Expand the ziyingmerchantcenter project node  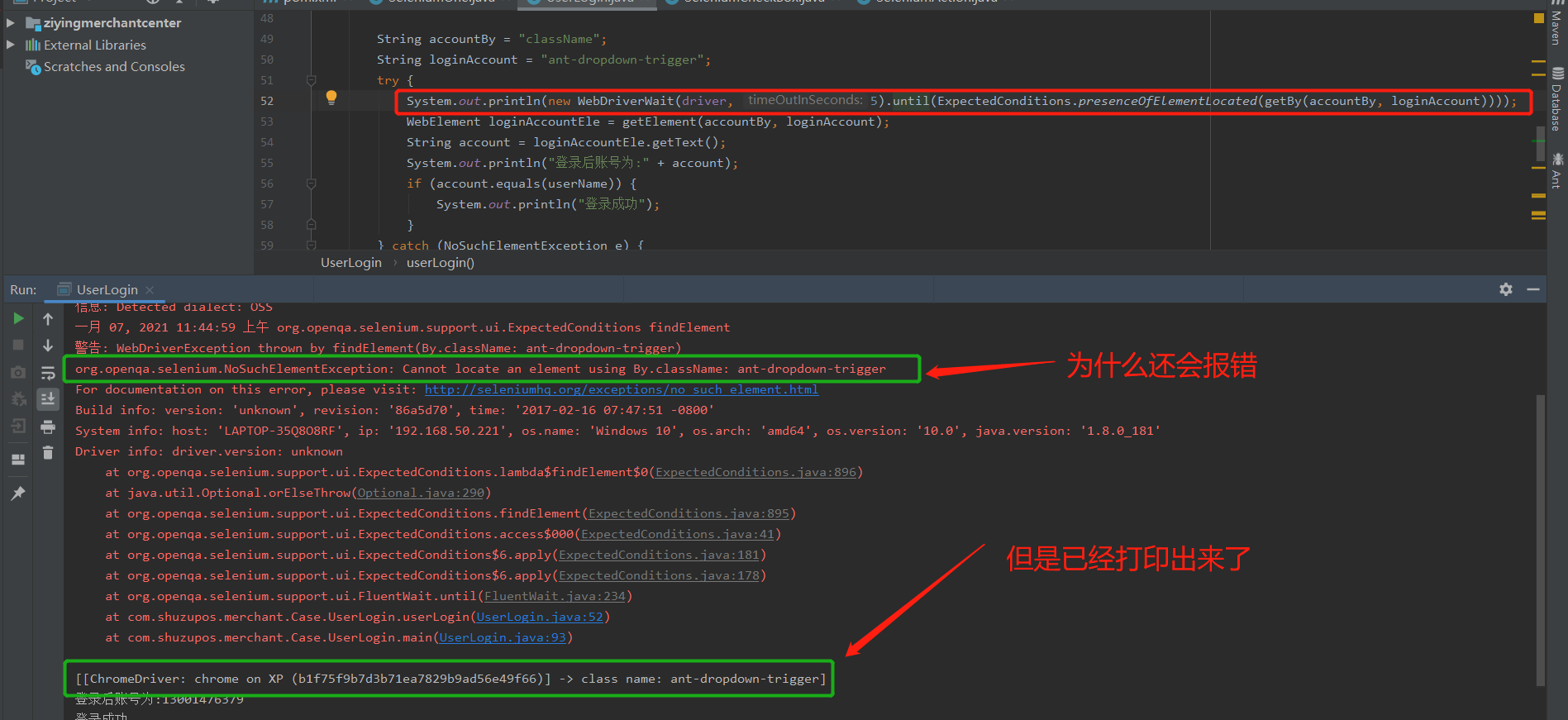point(10,23)
